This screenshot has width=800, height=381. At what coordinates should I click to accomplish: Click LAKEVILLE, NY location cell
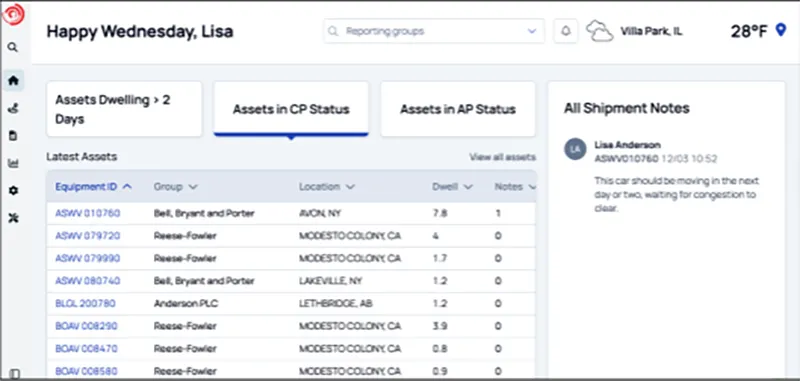tap(330, 281)
